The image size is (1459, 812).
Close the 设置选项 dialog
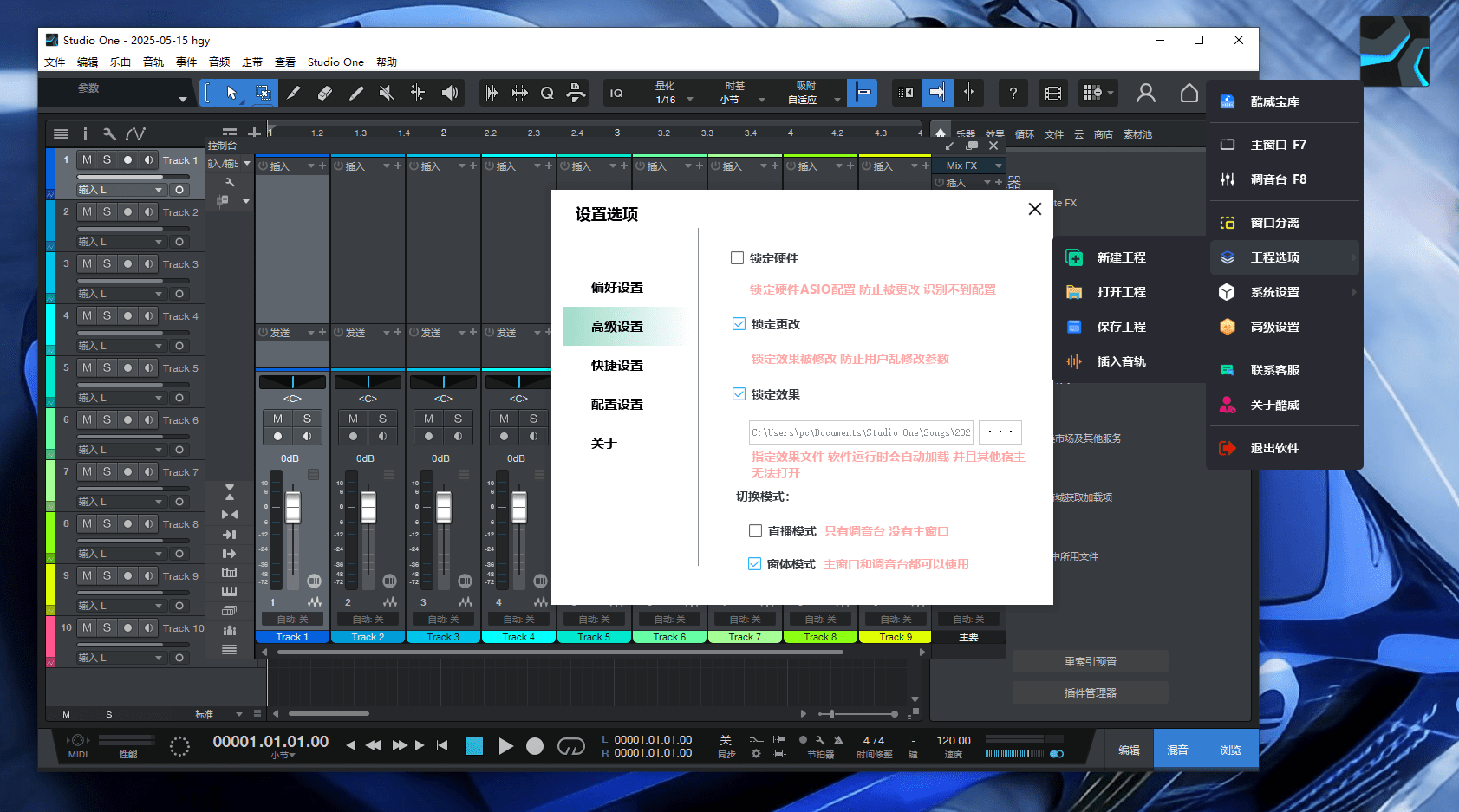pyautogui.click(x=1034, y=209)
